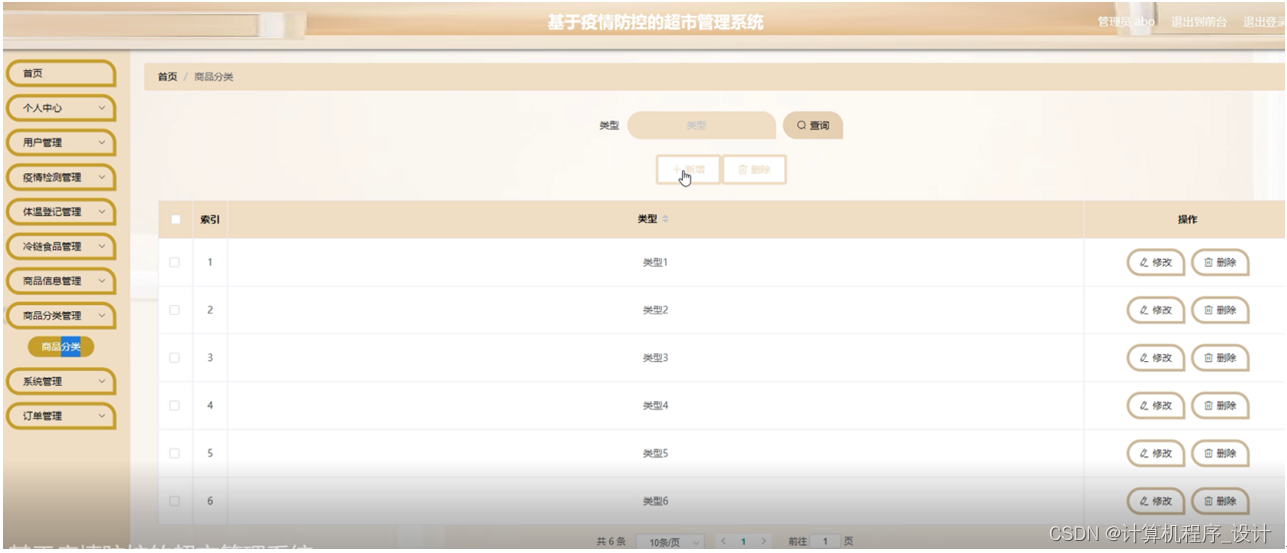Expand the 冷链食品管理 sidebar menu
The width and height of the screenshot is (1287, 553).
pyautogui.click(x=61, y=246)
